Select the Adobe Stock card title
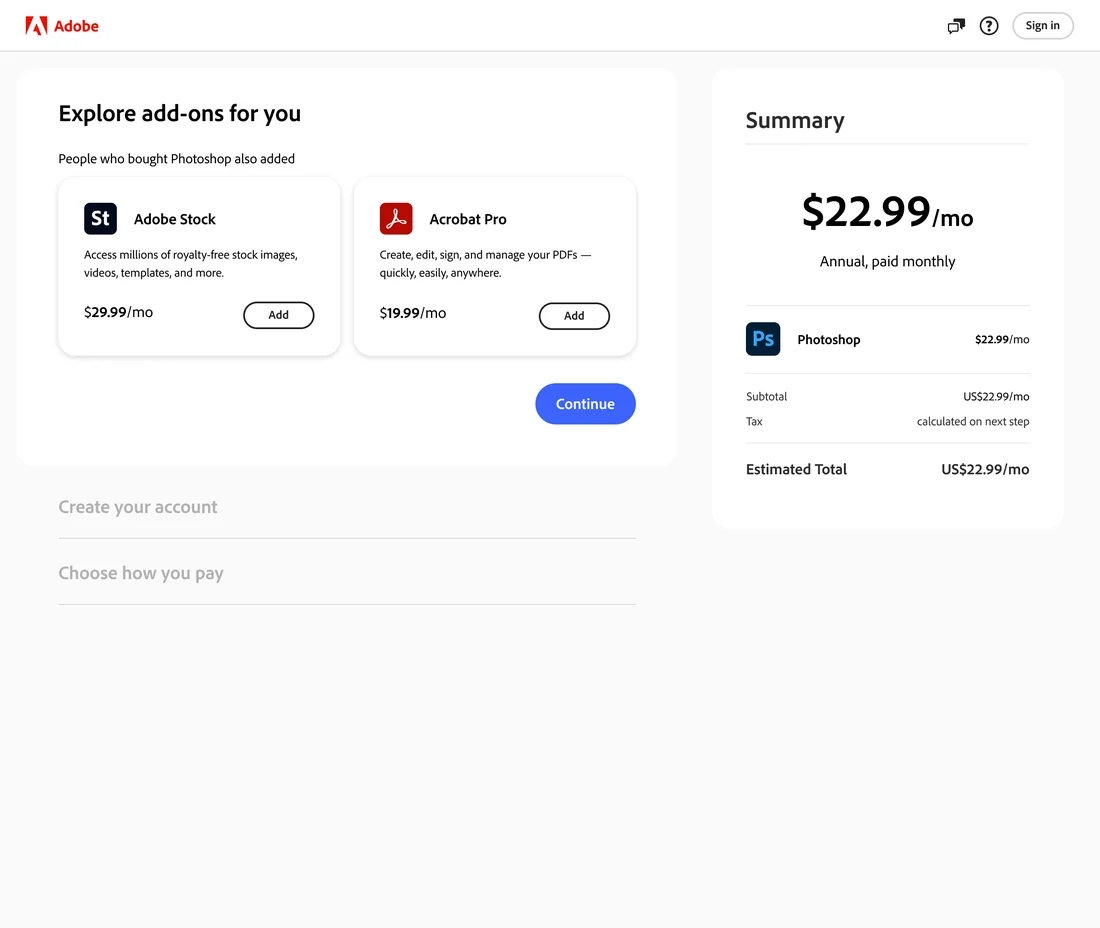Screen dimensions: 1100x928 click(175, 219)
